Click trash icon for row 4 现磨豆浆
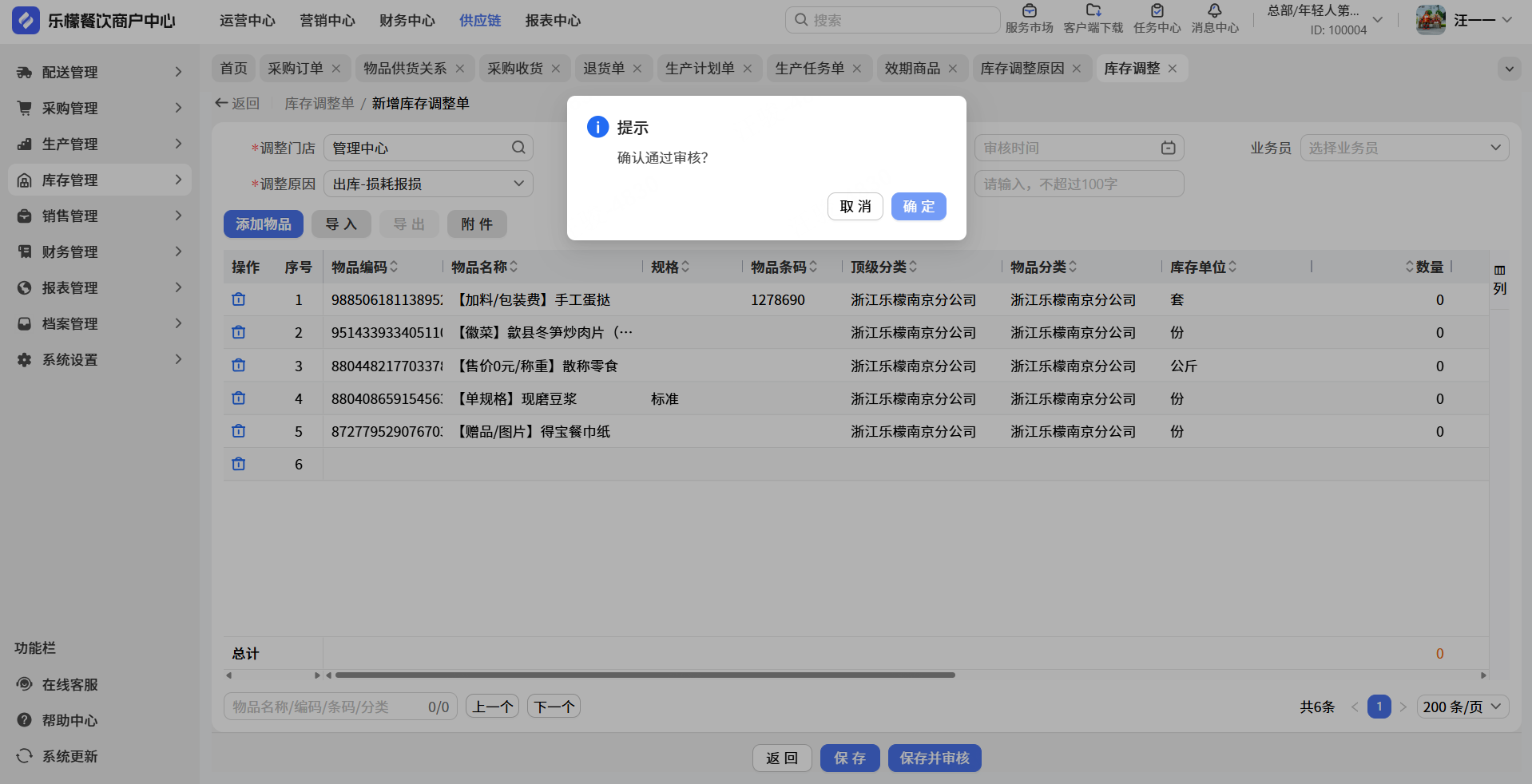1532x784 pixels. pos(239,398)
